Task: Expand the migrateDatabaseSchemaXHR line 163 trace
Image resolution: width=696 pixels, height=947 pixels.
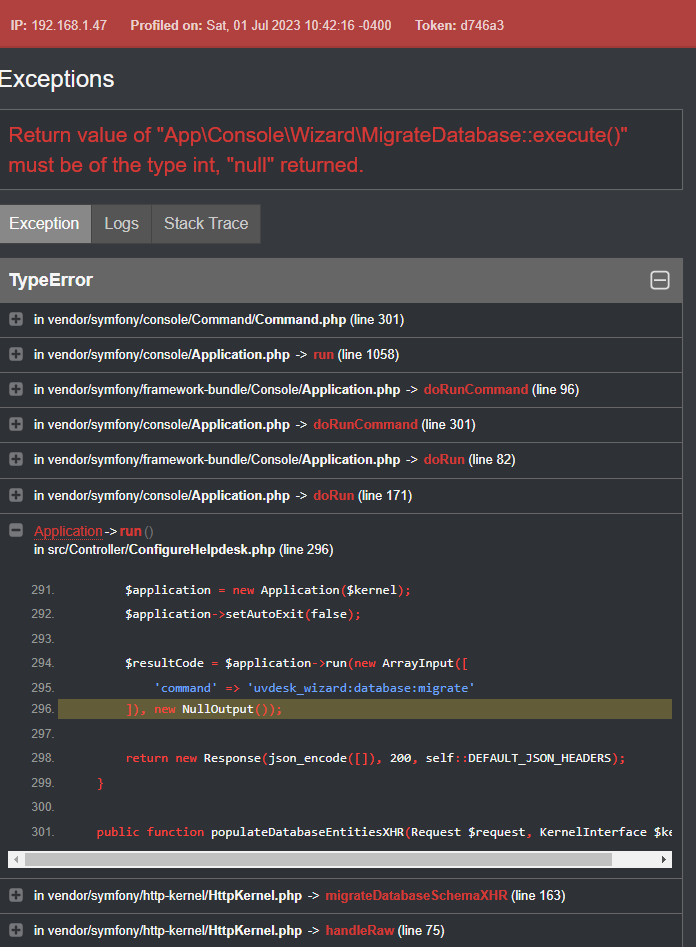Action: (16, 895)
